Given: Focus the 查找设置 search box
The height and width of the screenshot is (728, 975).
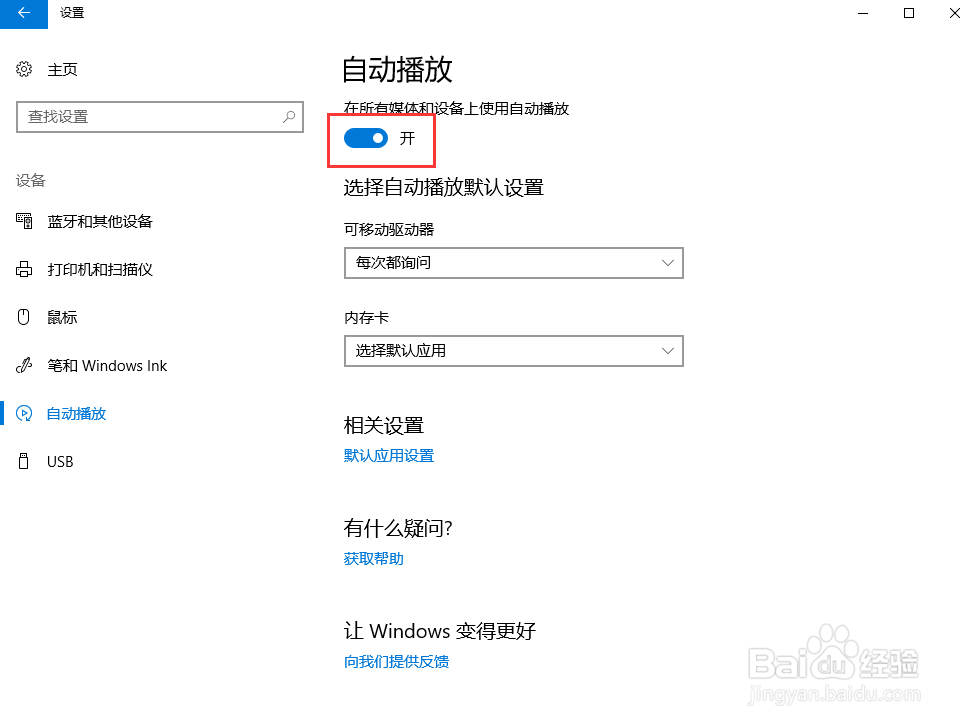Looking at the screenshot, I should [150, 117].
